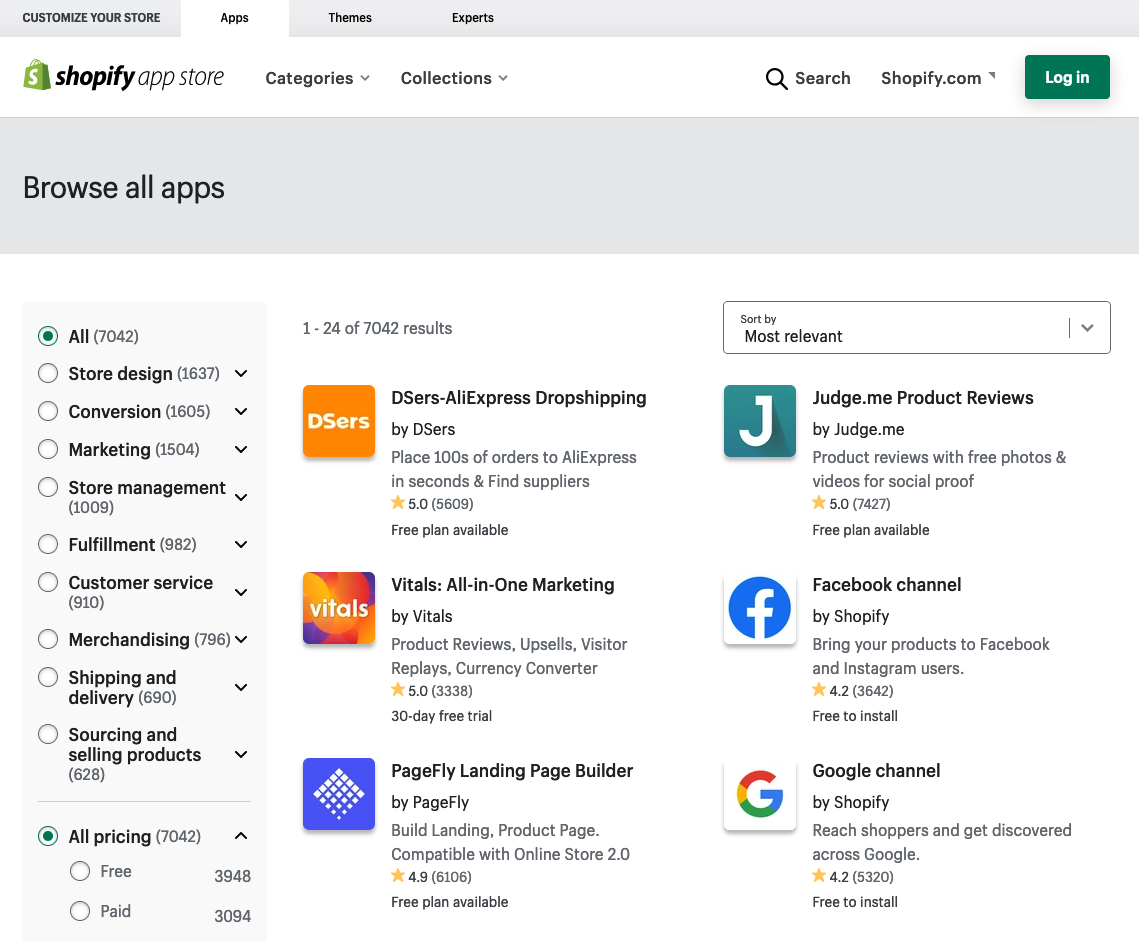Switch to the Apps tab
1139x942 pixels.
(x=235, y=18)
